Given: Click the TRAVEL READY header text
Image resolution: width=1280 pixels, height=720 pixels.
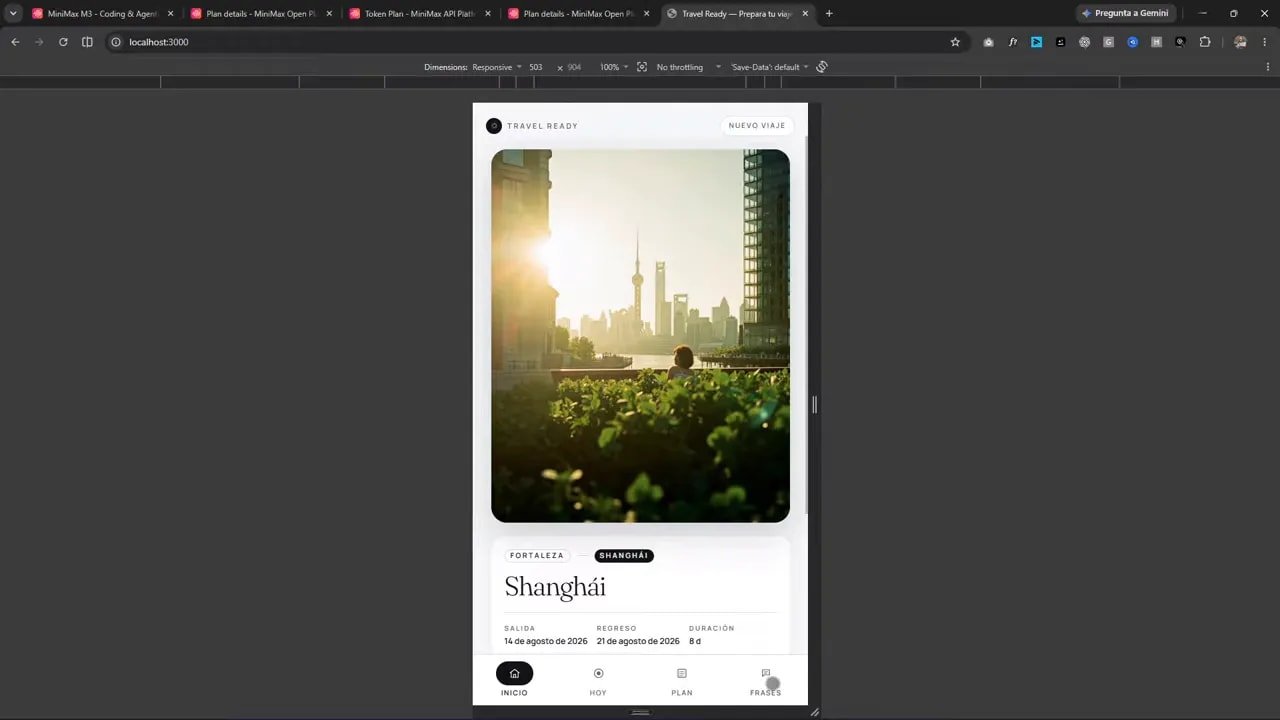Looking at the screenshot, I should [542, 126].
